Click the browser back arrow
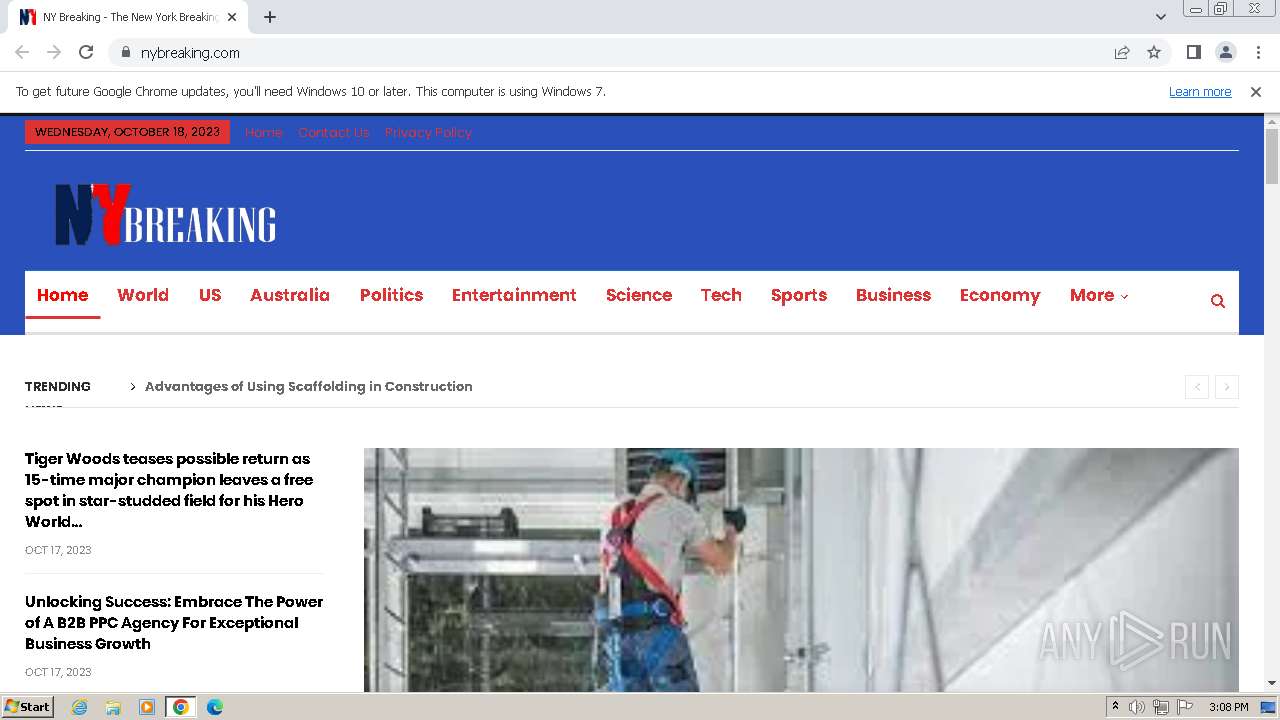 click(x=22, y=52)
